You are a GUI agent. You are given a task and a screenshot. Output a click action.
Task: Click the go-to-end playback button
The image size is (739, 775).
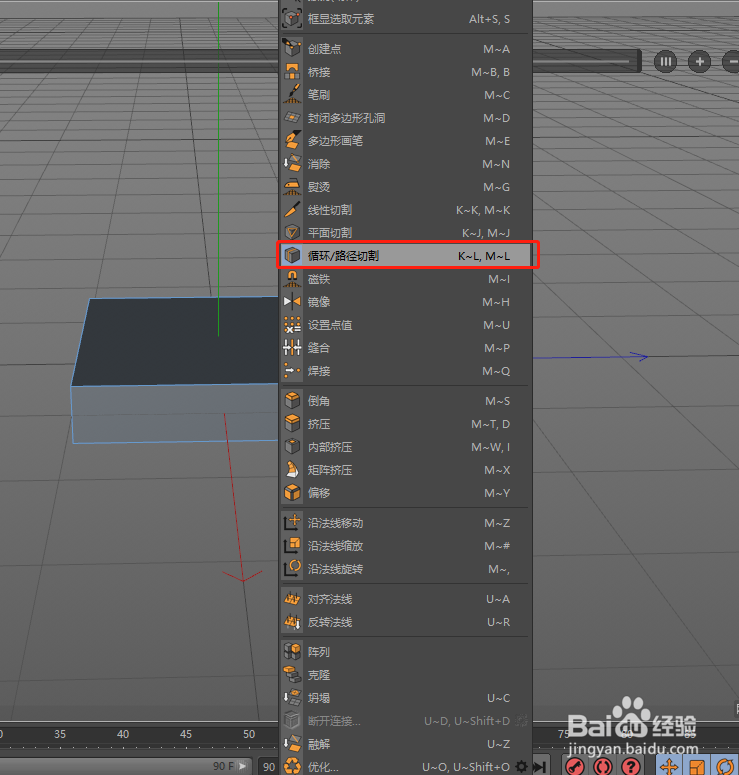(539, 767)
